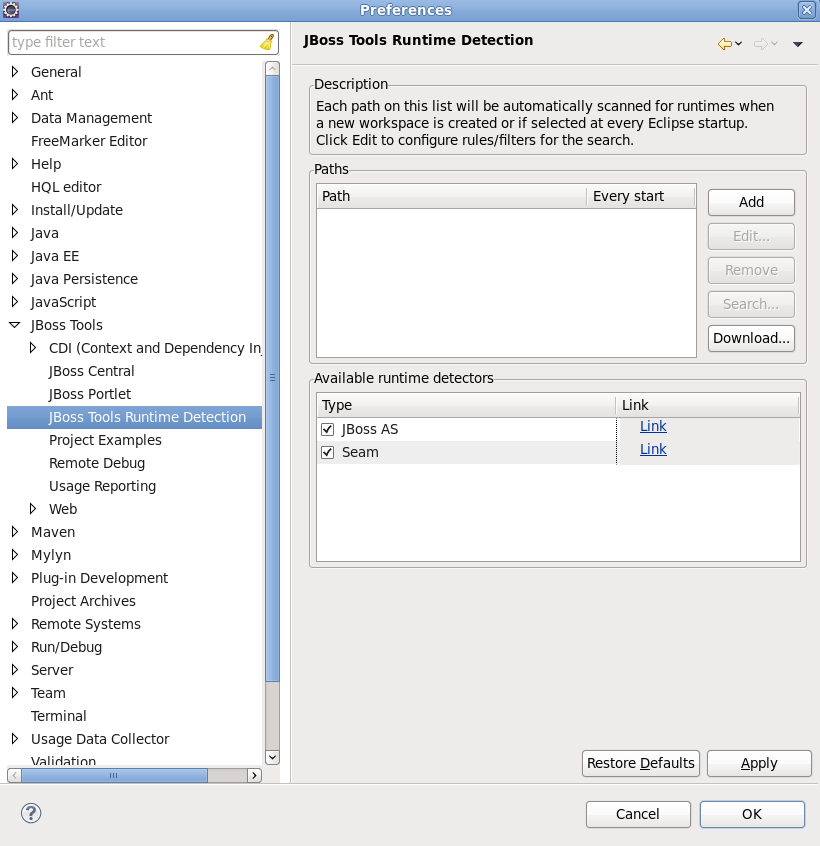Select JBoss Tools Runtime Detection item
The image size is (820, 846).
[134, 417]
